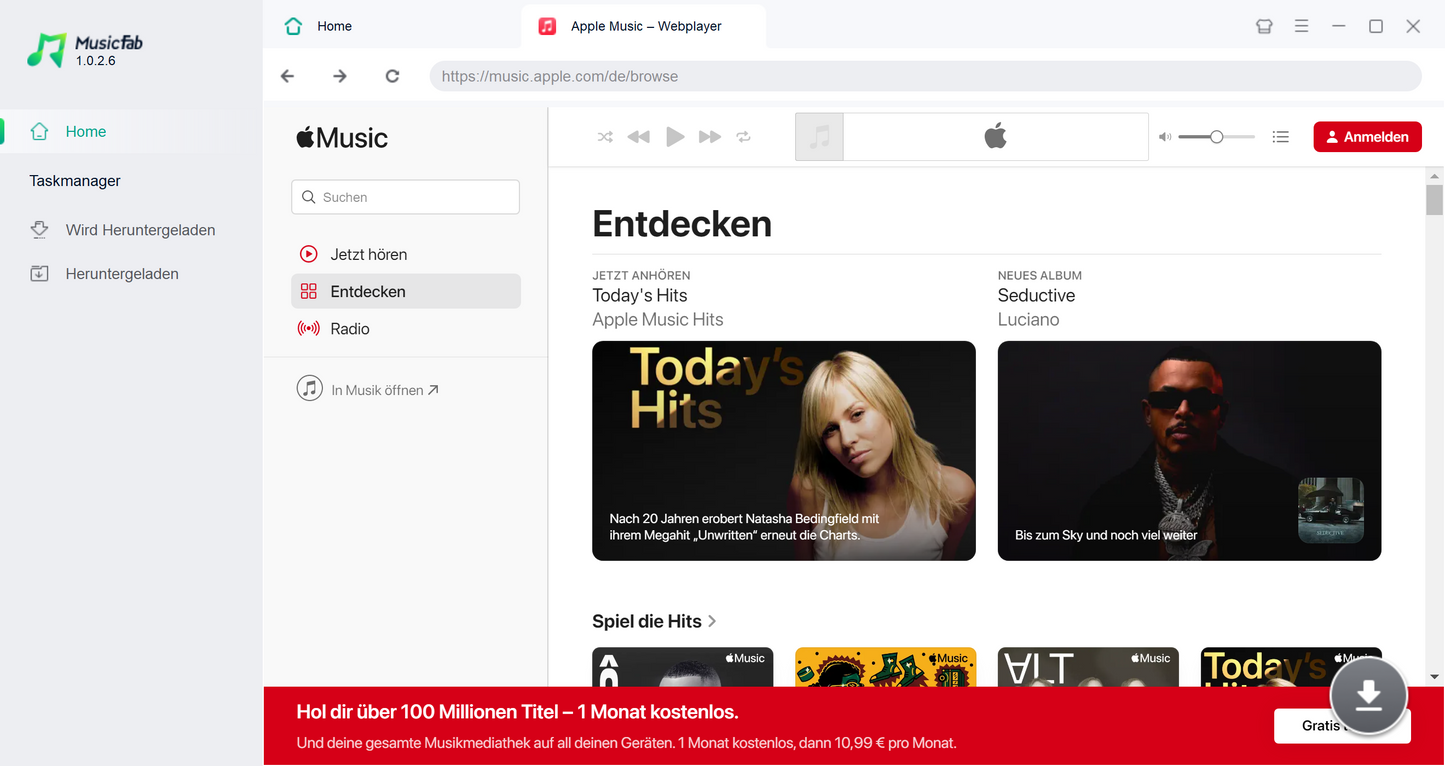The image size is (1445, 766).
Task: Mute via the volume speaker icon
Action: click(x=1164, y=137)
